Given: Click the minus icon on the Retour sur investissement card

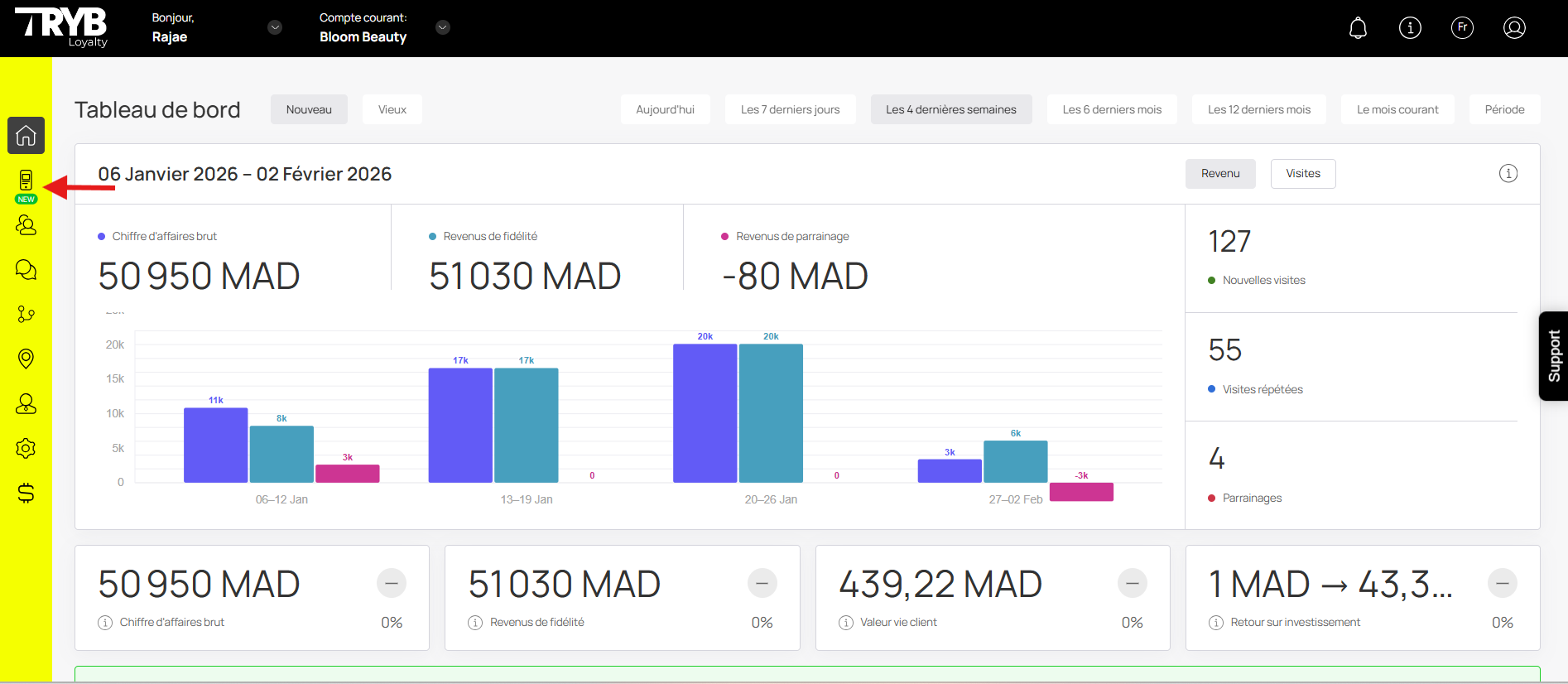Looking at the screenshot, I should pyautogui.click(x=1503, y=583).
